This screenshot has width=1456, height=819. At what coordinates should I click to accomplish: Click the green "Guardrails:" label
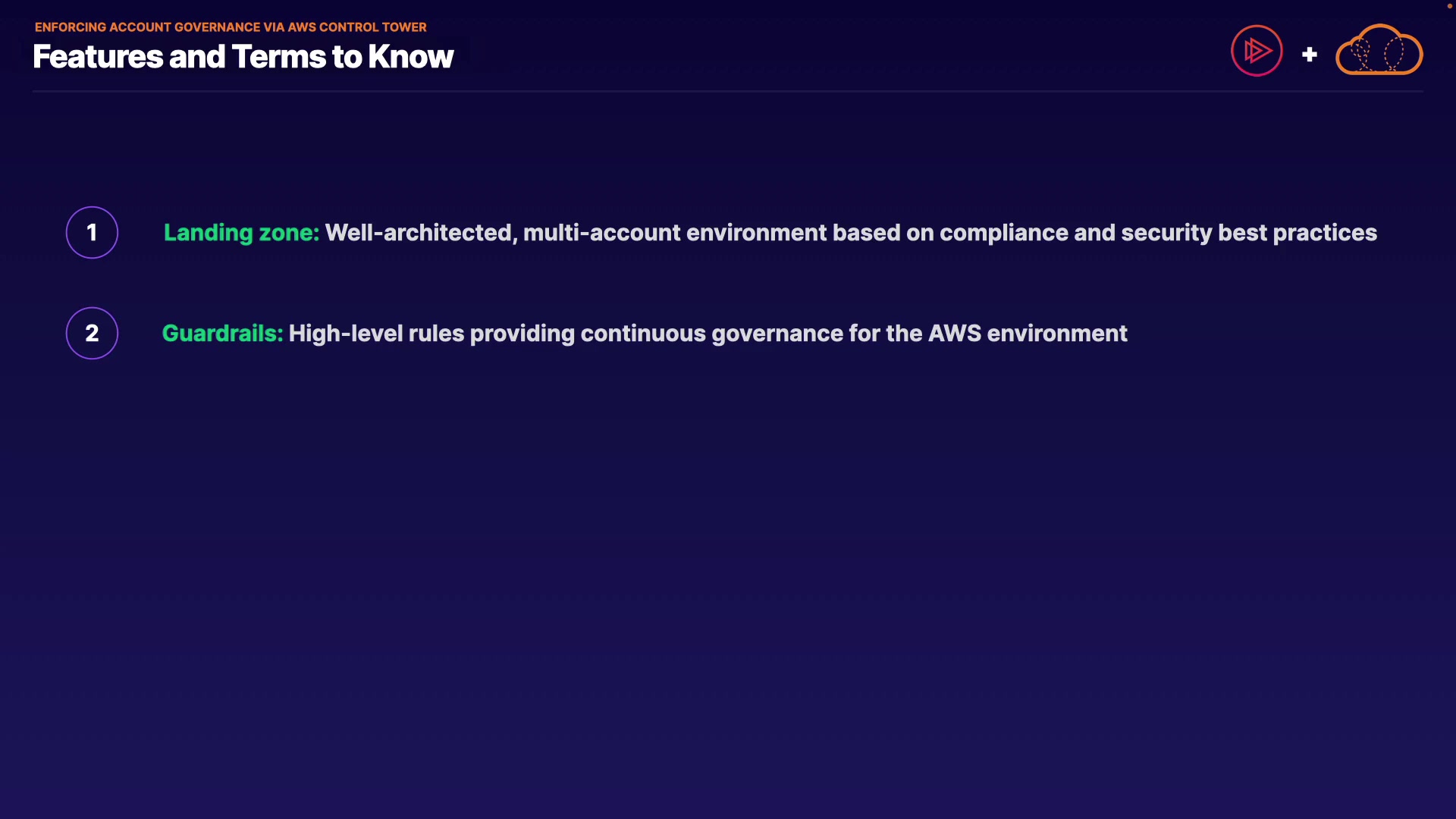pos(222,334)
